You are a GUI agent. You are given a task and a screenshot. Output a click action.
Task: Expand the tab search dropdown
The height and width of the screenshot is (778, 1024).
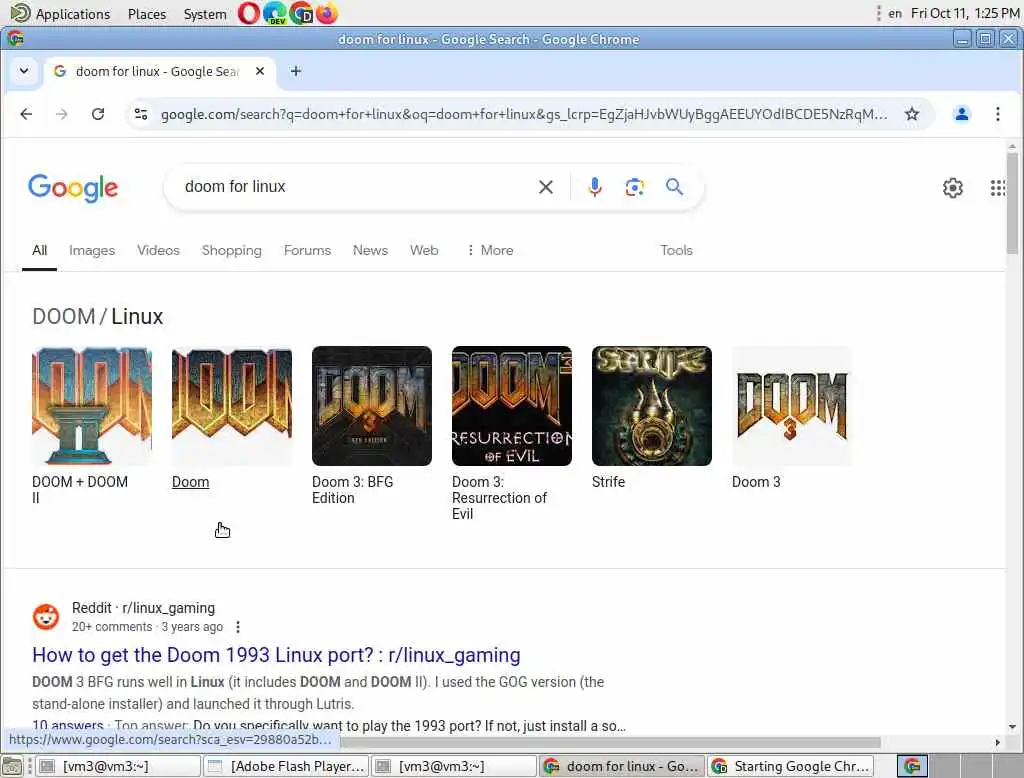coord(24,71)
